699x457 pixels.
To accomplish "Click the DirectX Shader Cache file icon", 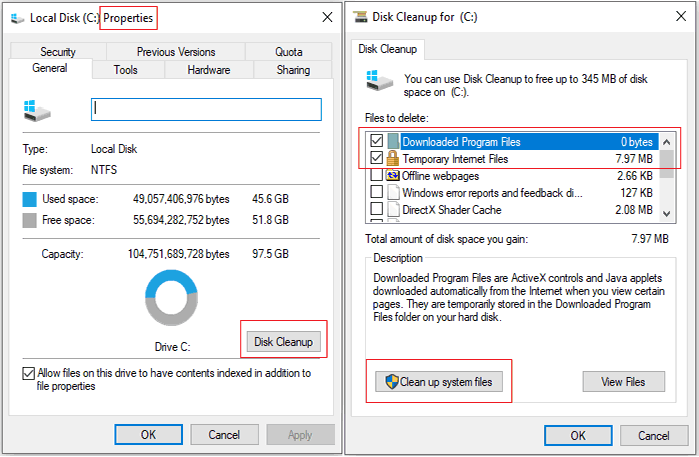I will tap(393, 209).
